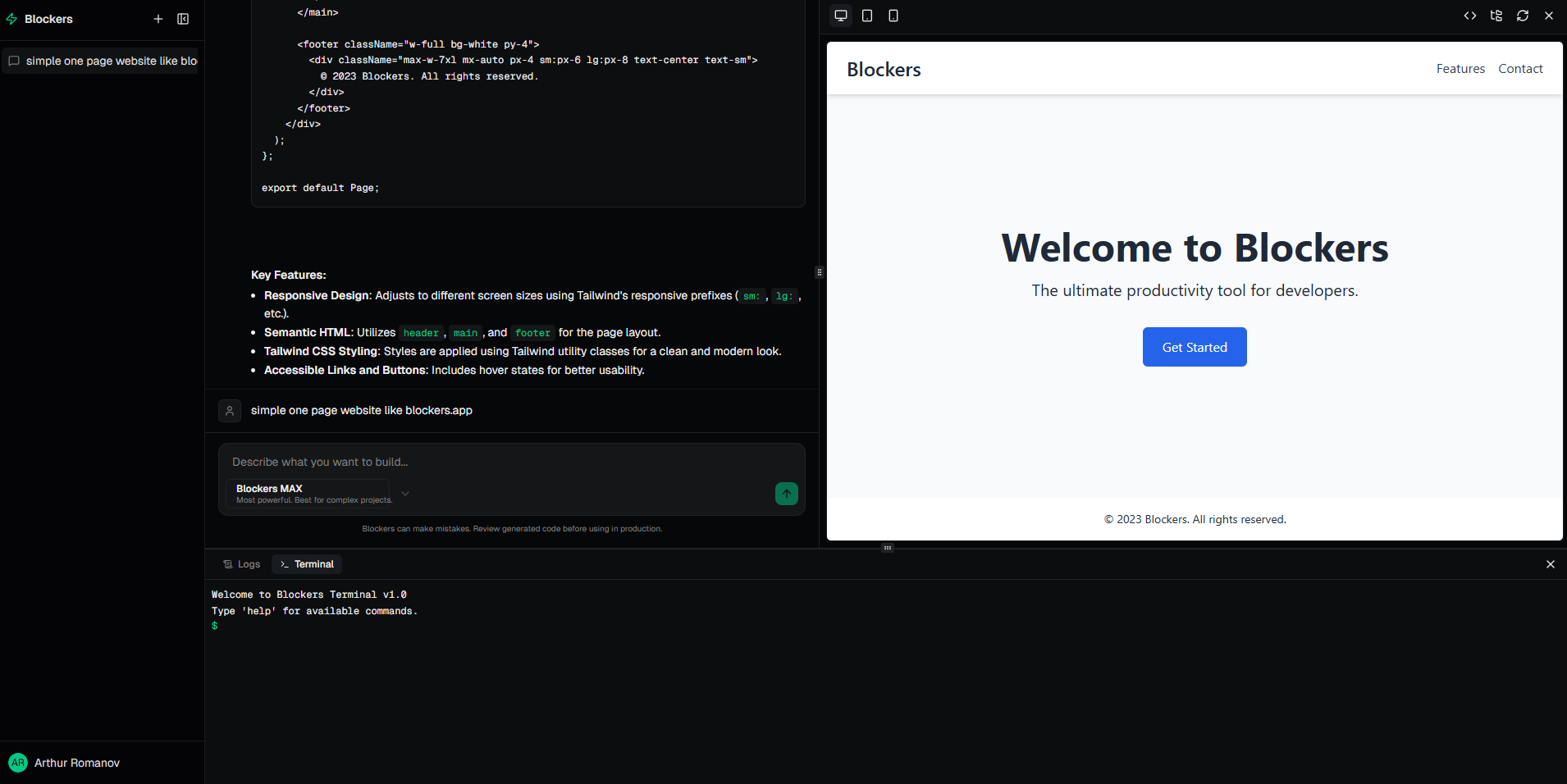Select the Terminal tab
The width and height of the screenshot is (1567, 784).
pyautogui.click(x=307, y=564)
